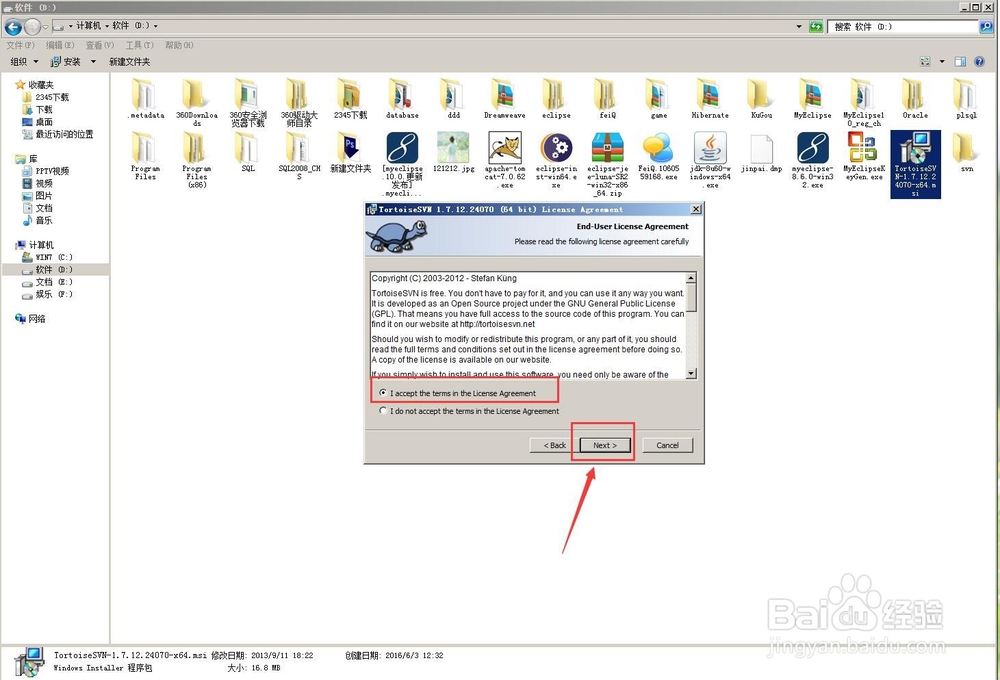Go back with the navigation arrow
1000x680 pixels.
[13, 27]
